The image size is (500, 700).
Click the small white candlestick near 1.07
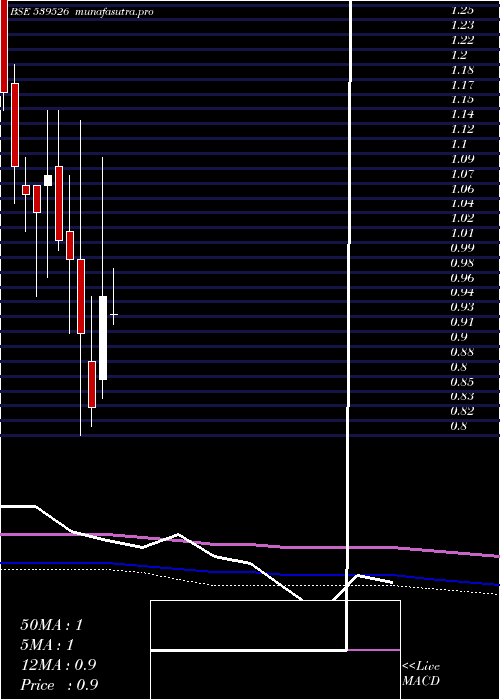(48, 180)
